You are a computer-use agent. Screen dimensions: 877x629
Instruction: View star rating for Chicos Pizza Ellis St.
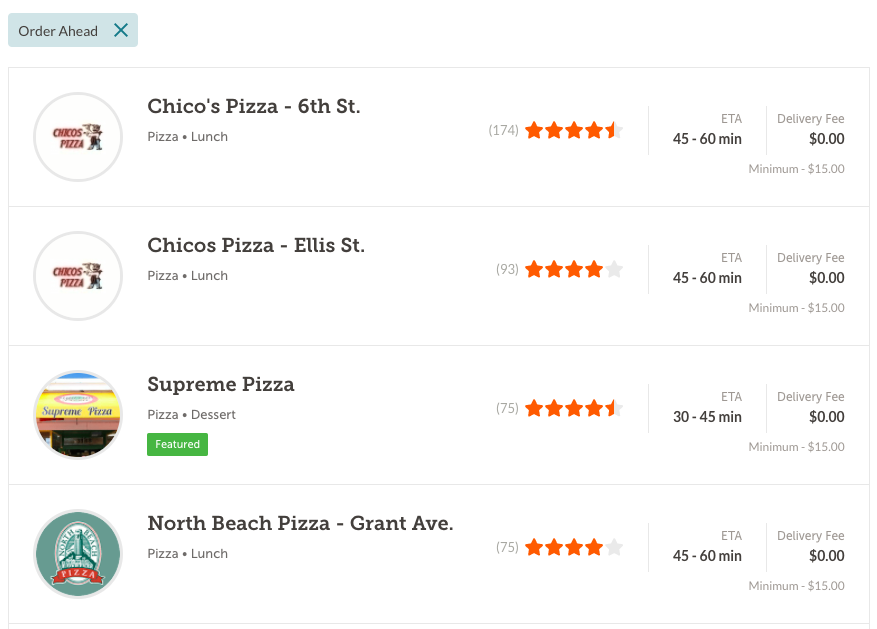click(573, 269)
